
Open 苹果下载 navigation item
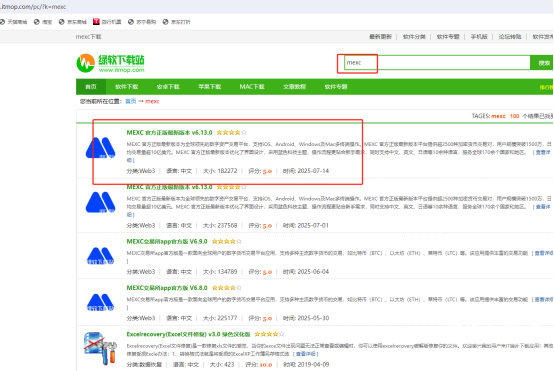click(x=210, y=87)
